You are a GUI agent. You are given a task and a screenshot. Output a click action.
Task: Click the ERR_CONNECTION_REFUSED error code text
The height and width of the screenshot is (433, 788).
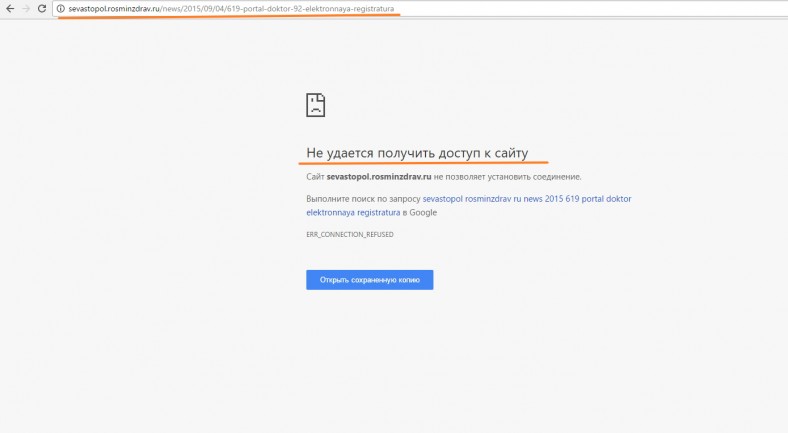coord(350,235)
